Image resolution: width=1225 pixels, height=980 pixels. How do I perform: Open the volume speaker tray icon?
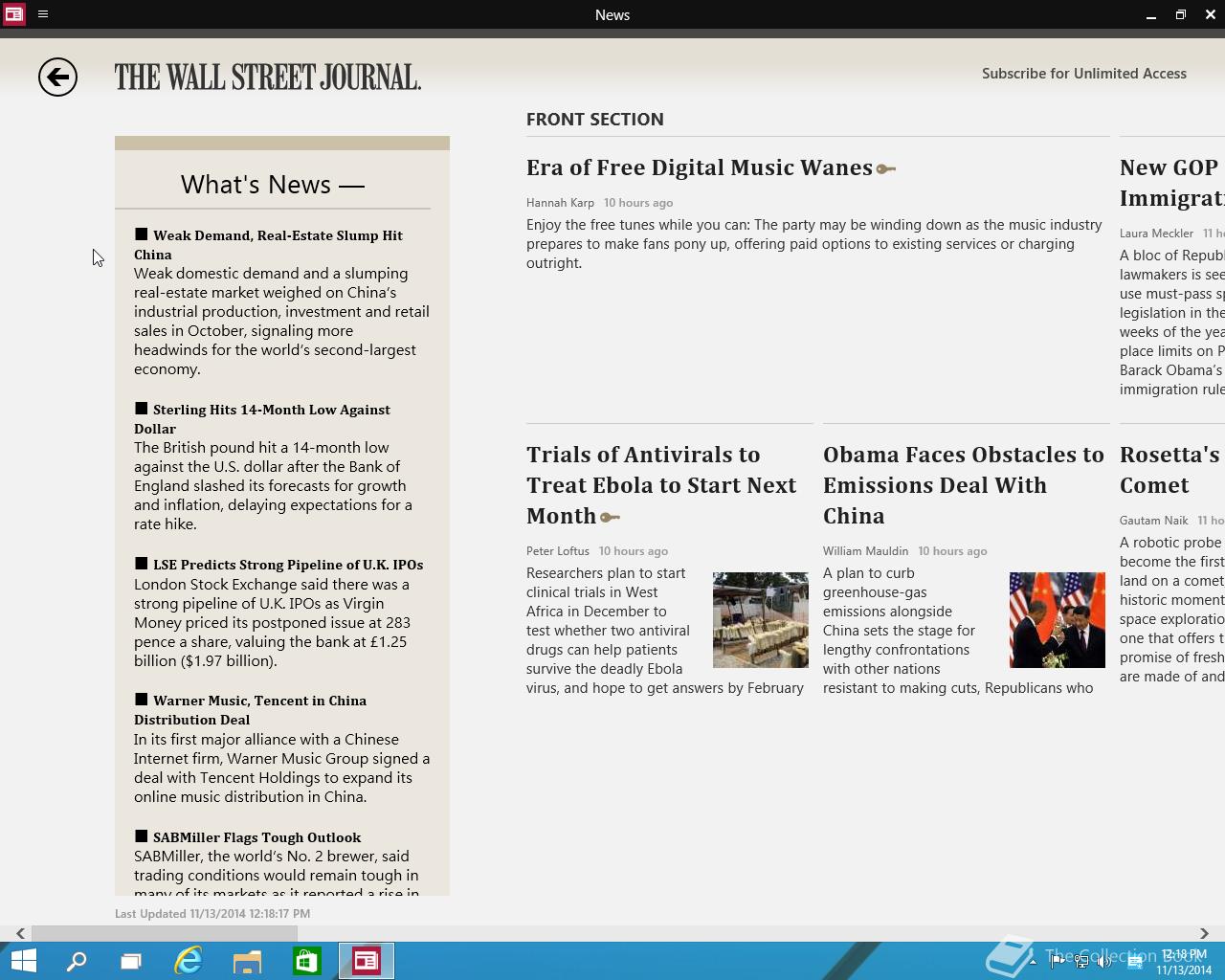tap(1105, 962)
